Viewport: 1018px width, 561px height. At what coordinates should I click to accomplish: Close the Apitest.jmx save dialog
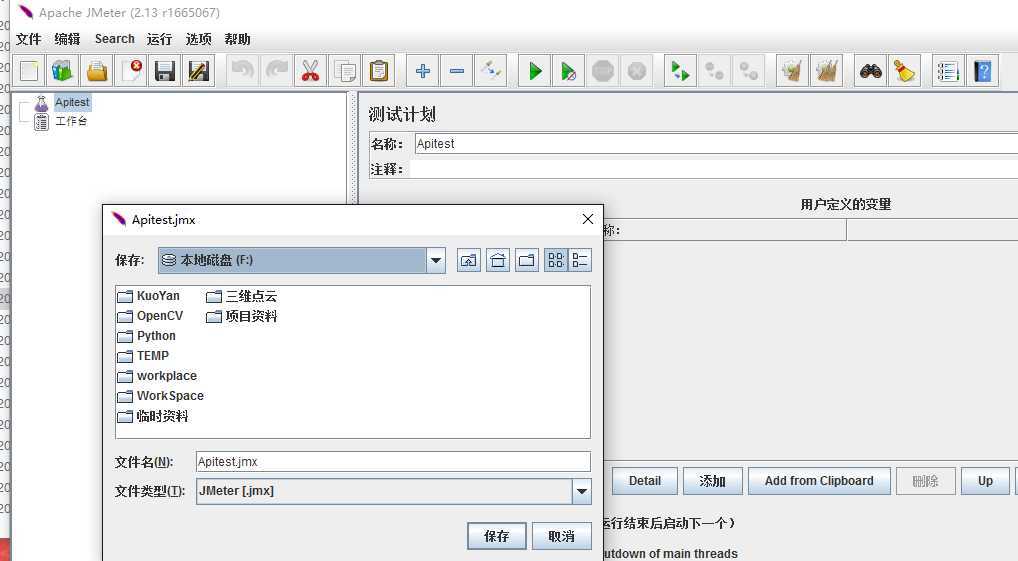tap(588, 219)
